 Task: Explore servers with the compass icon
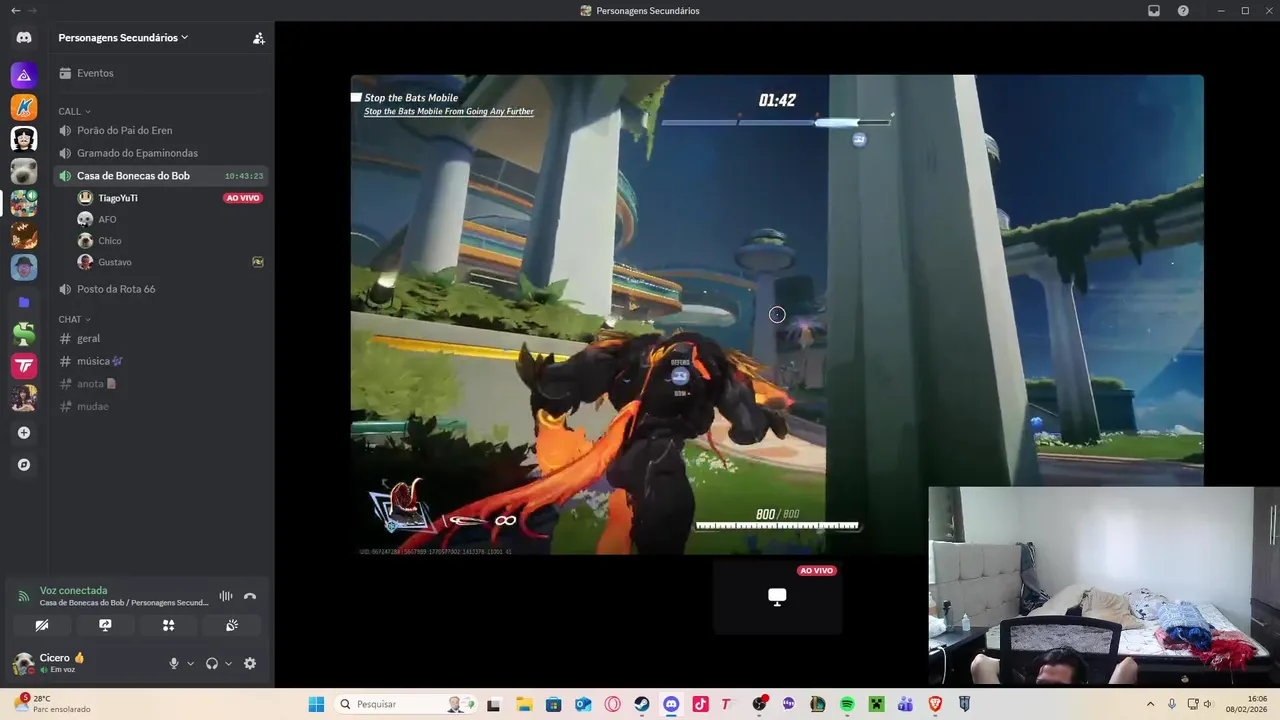[x=24, y=465]
